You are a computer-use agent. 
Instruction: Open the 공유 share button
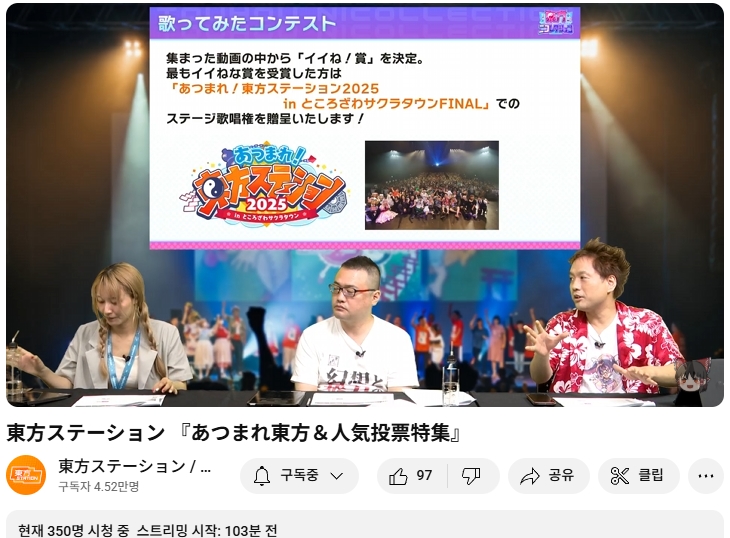(x=548, y=476)
